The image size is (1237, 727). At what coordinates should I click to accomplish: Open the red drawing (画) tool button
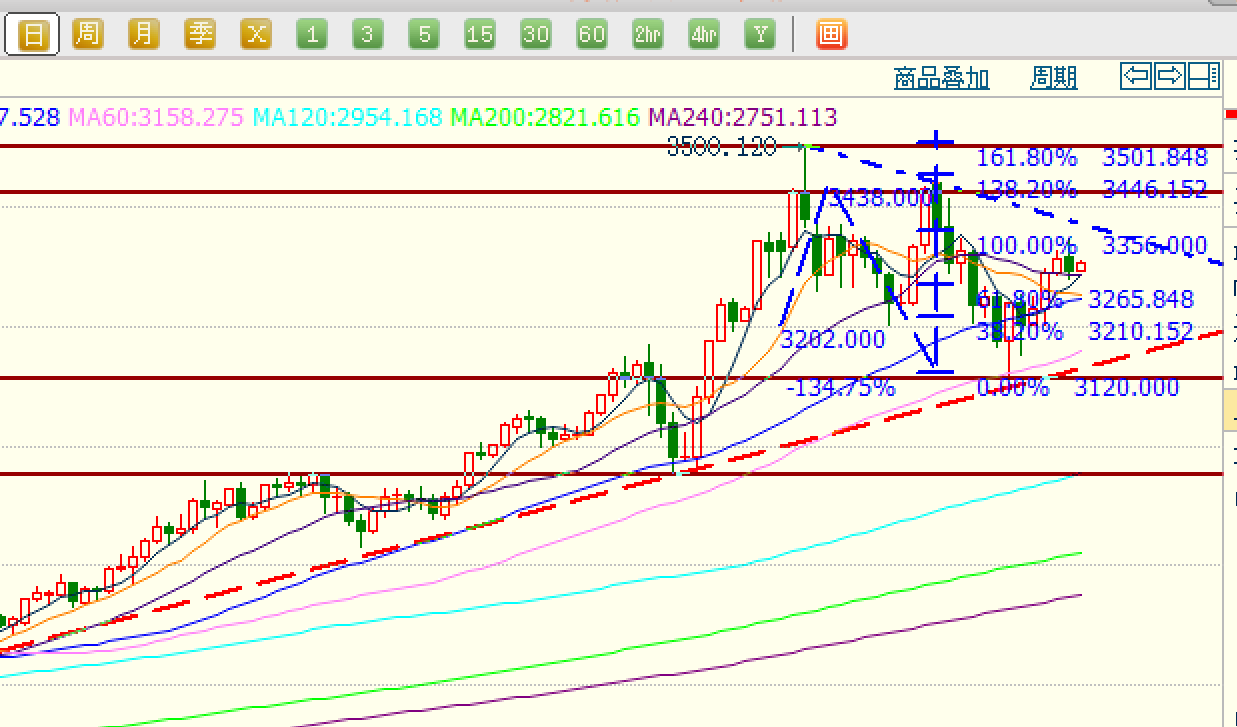click(831, 35)
